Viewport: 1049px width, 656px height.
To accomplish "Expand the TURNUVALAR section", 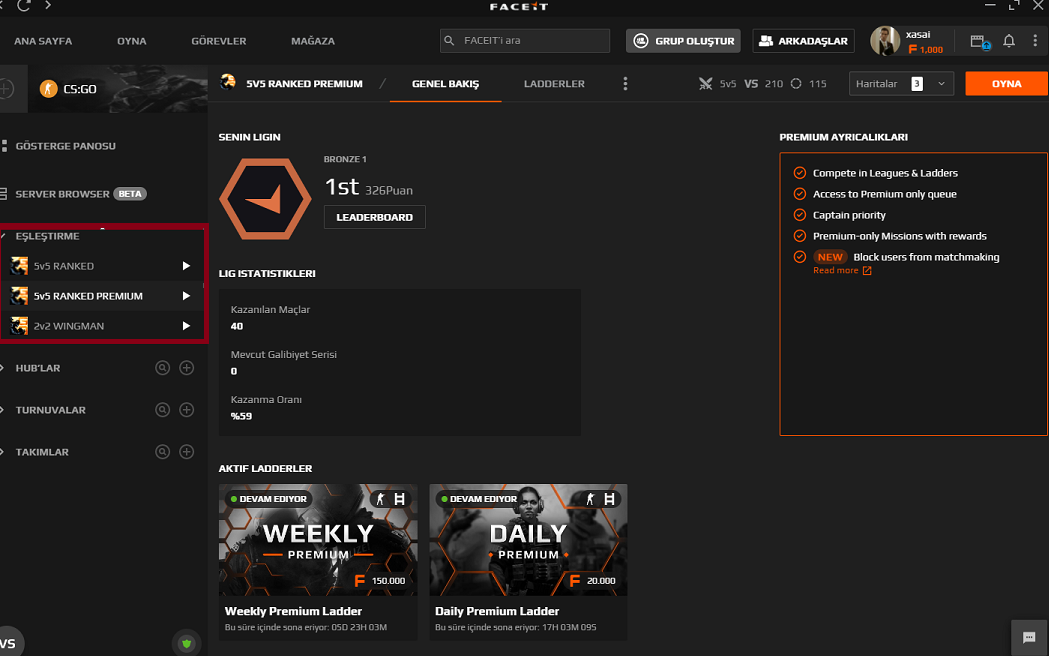I will (x=3, y=410).
